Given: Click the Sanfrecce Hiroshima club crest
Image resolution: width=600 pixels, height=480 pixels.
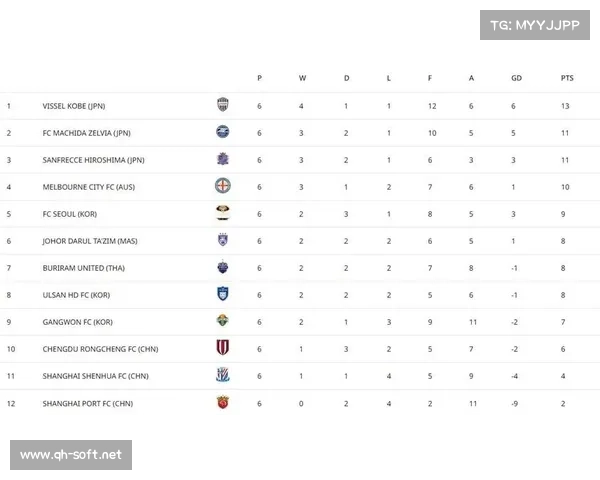Looking at the screenshot, I should tap(223, 159).
